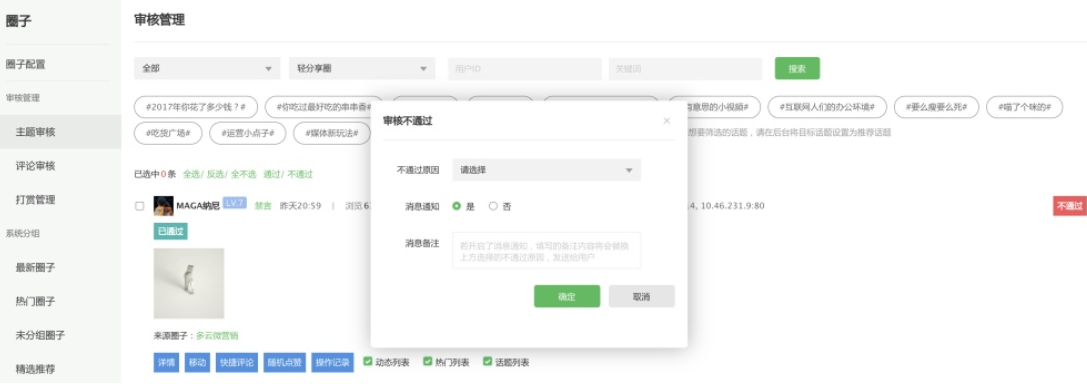Confirm with the green 确定 button
The image size is (1087, 384).
tap(567, 296)
